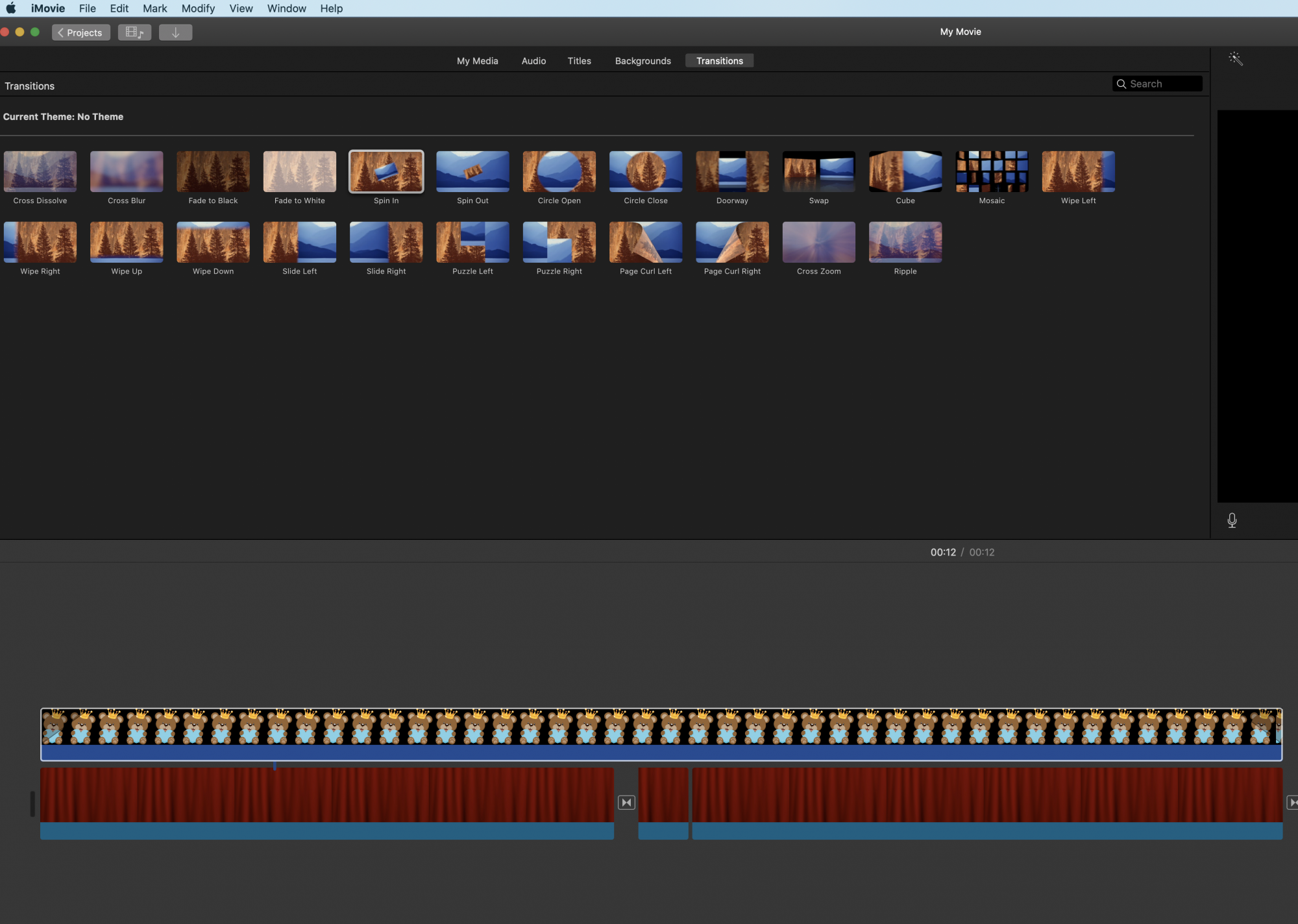Click the media browser toggle icon
Screen dimensions: 1298x924
point(134,32)
